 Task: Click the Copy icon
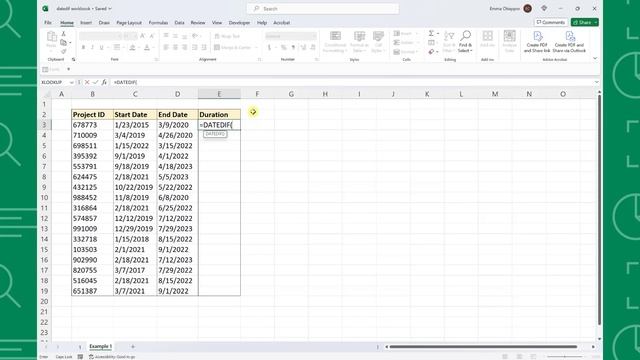[x=64, y=42]
